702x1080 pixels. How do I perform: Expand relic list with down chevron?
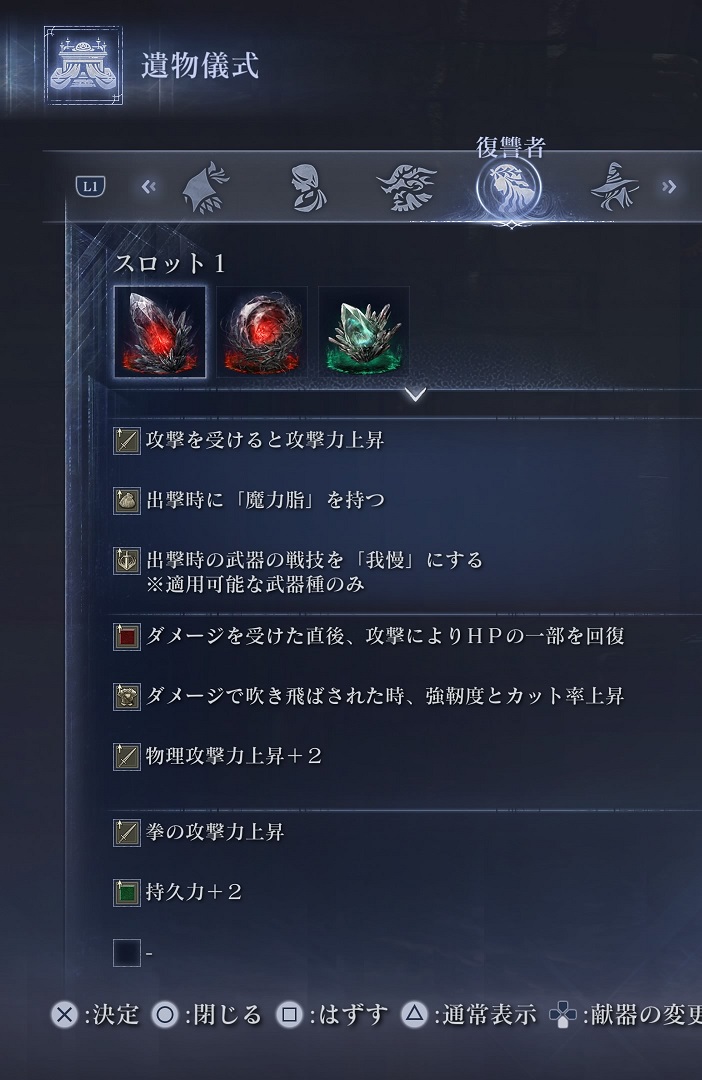(x=415, y=395)
